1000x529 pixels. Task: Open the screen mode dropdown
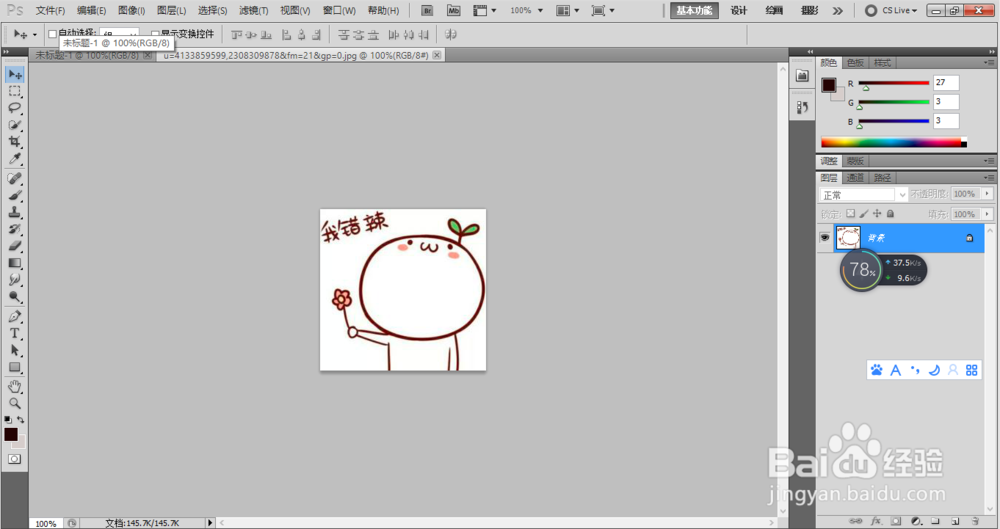tap(603, 10)
